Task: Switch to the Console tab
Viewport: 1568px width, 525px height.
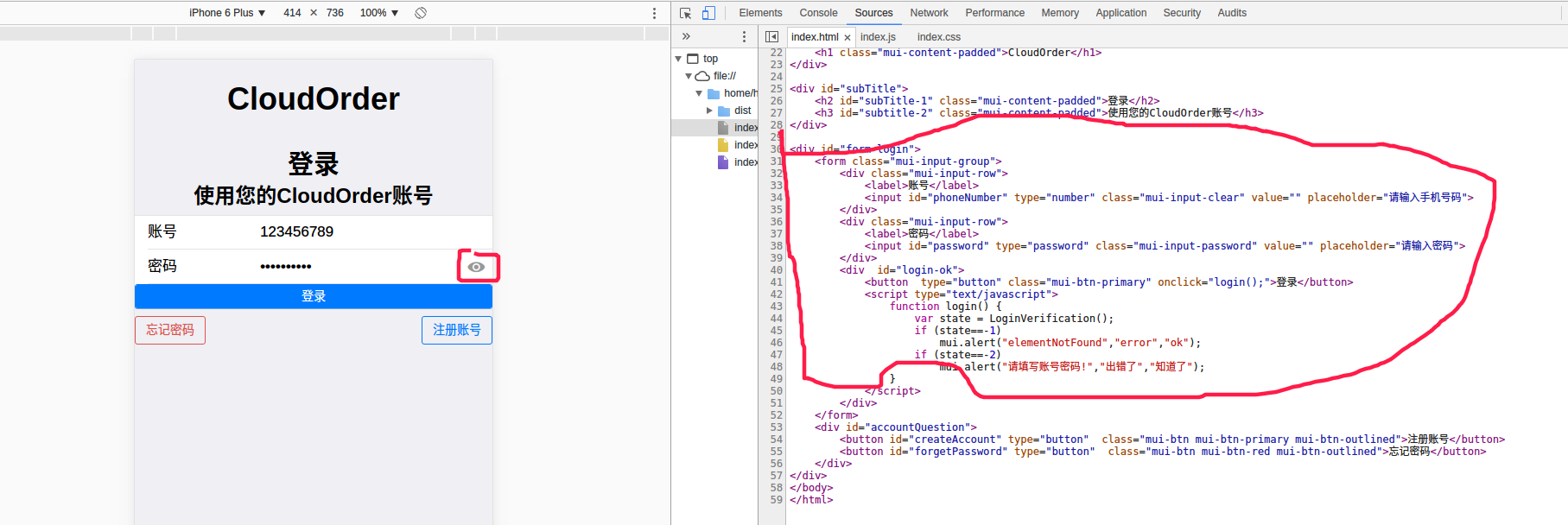Action: [818, 13]
